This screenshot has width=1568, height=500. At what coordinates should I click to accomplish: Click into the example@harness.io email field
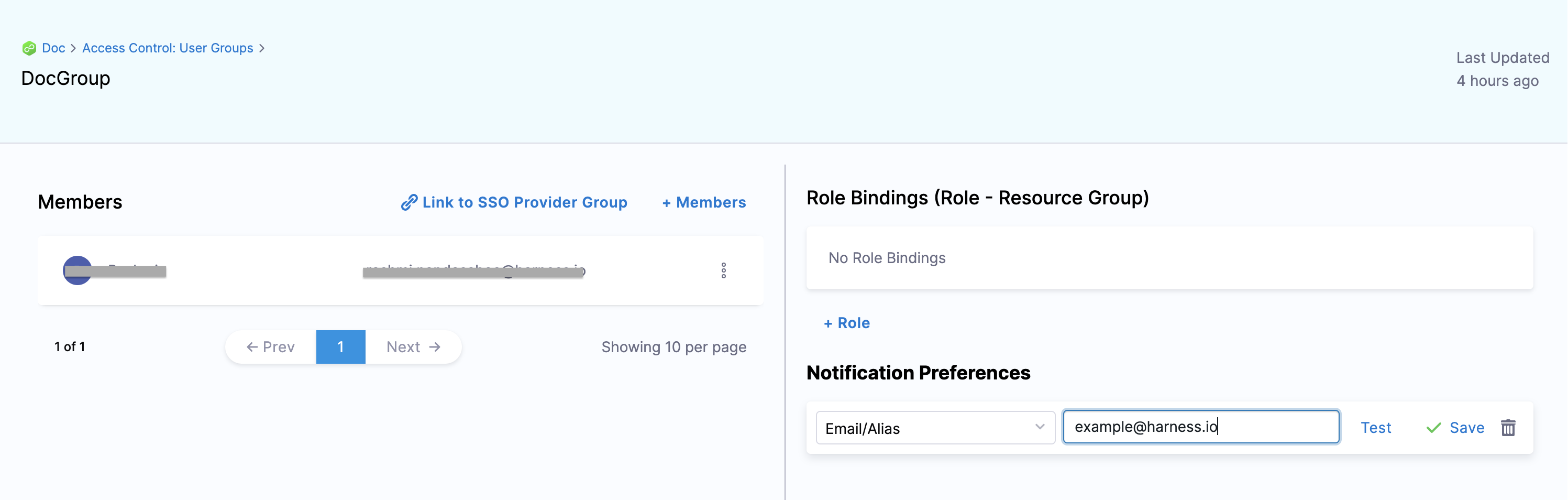[1200, 427]
